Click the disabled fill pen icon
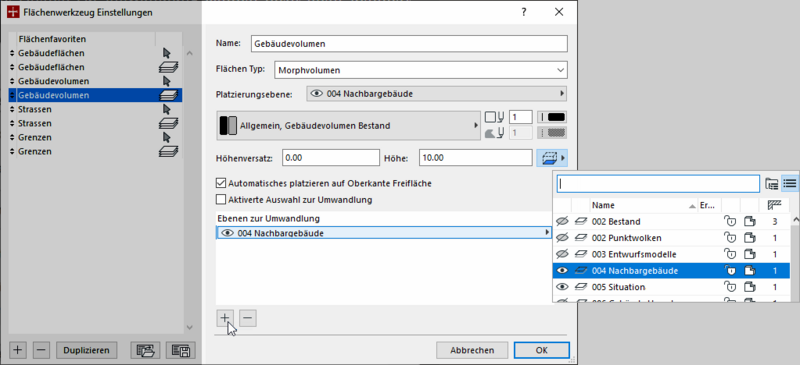Image resolution: width=800 pixels, height=365 pixels. tap(494, 133)
